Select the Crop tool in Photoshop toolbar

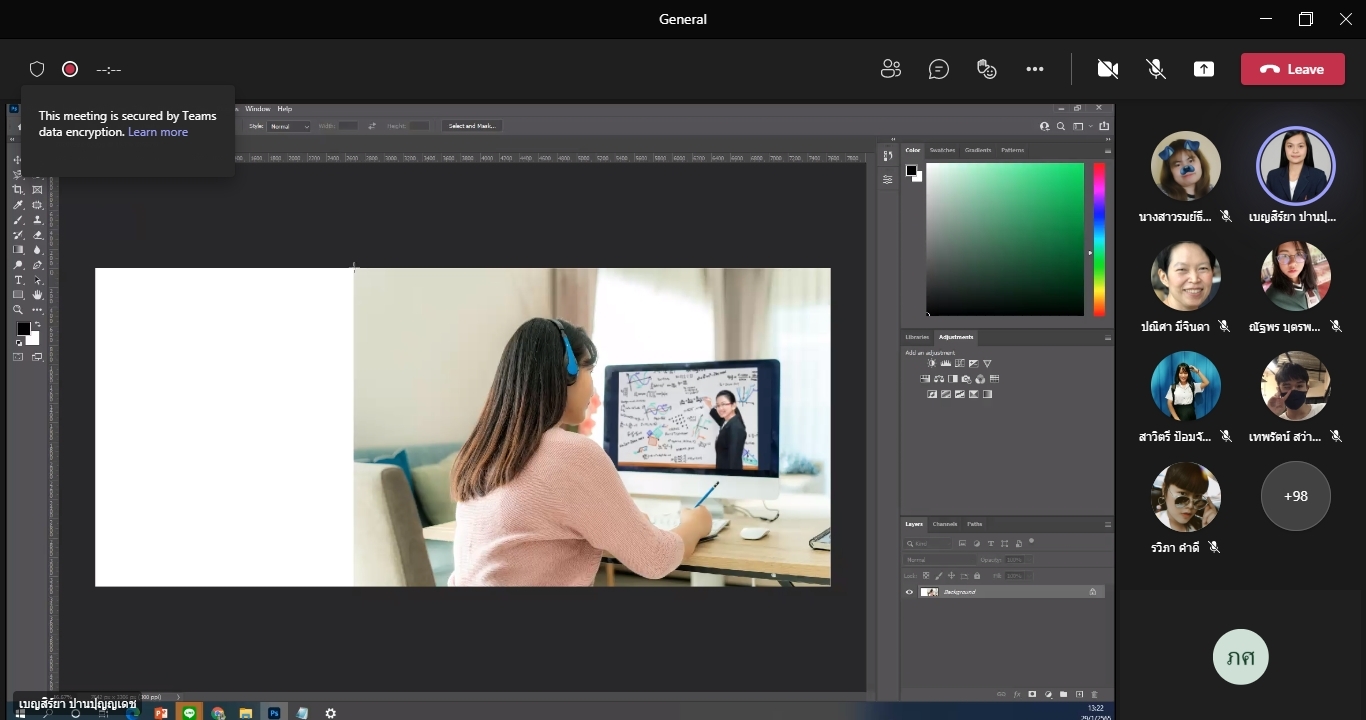pyautogui.click(x=18, y=190)
